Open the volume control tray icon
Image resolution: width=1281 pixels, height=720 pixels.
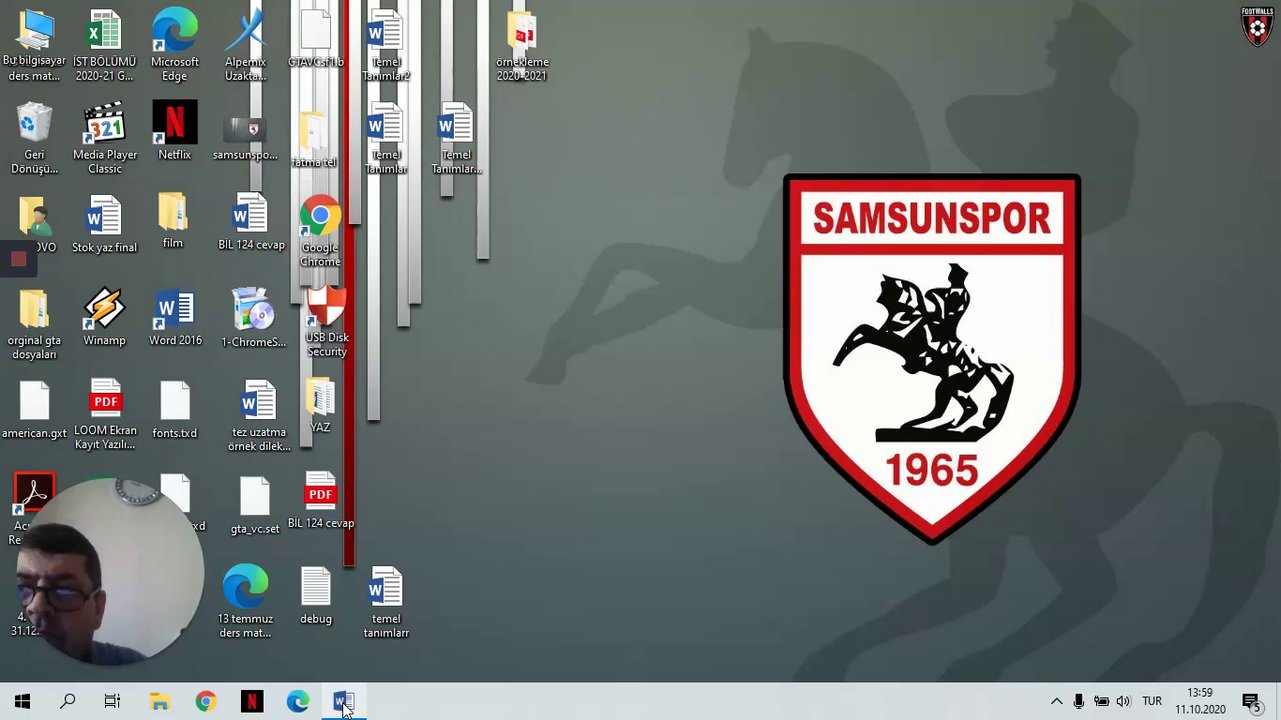pyautogui.click(x=1123, y=702)
